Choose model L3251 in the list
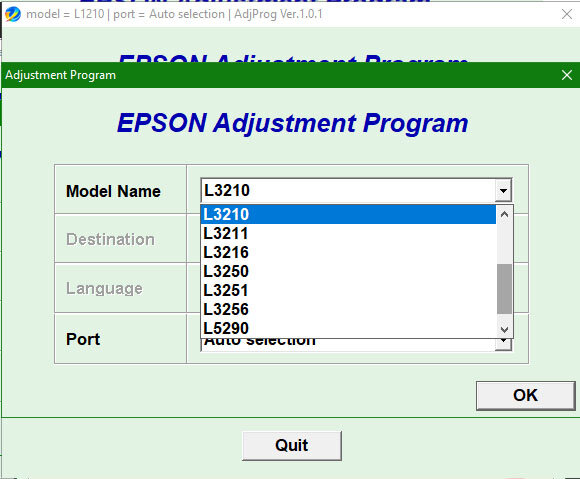580x479 pixels. point(348,290)
